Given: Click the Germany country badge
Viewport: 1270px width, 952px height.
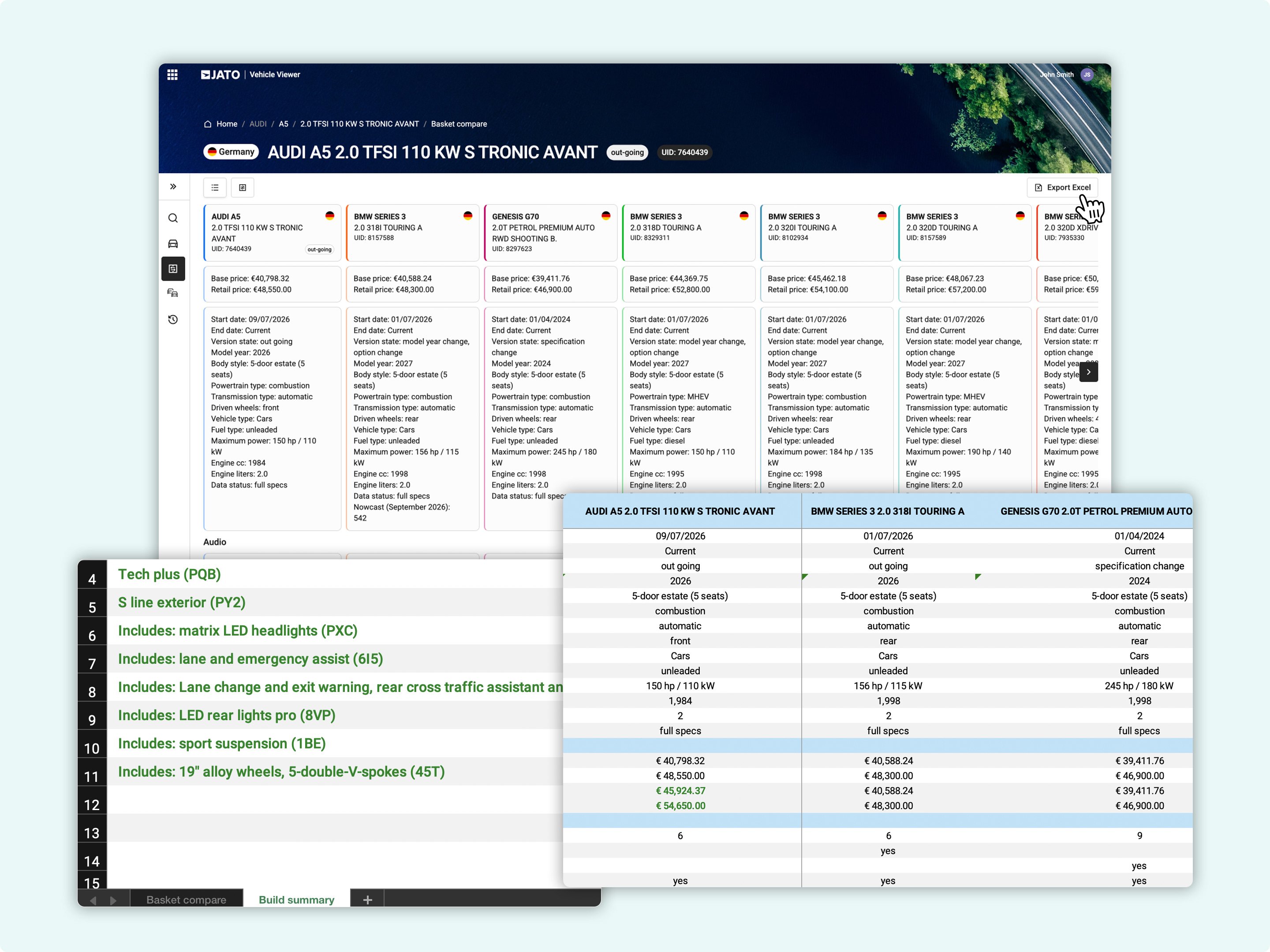Looking at the screenshot, I should pos(231,152).
